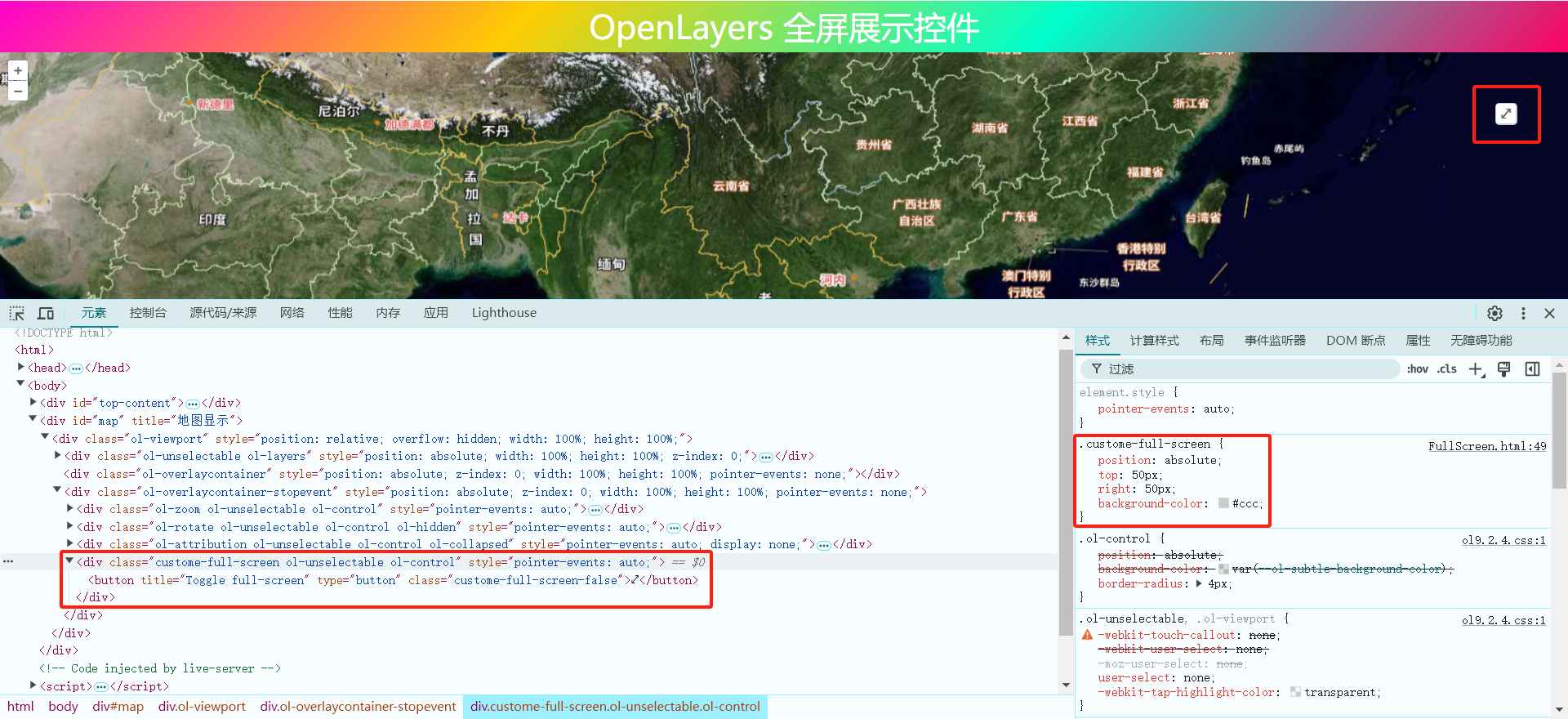This screenshot has height=719, width=1568.
Task: Expand the ol-zoom control div node
Action: (70, 508)
